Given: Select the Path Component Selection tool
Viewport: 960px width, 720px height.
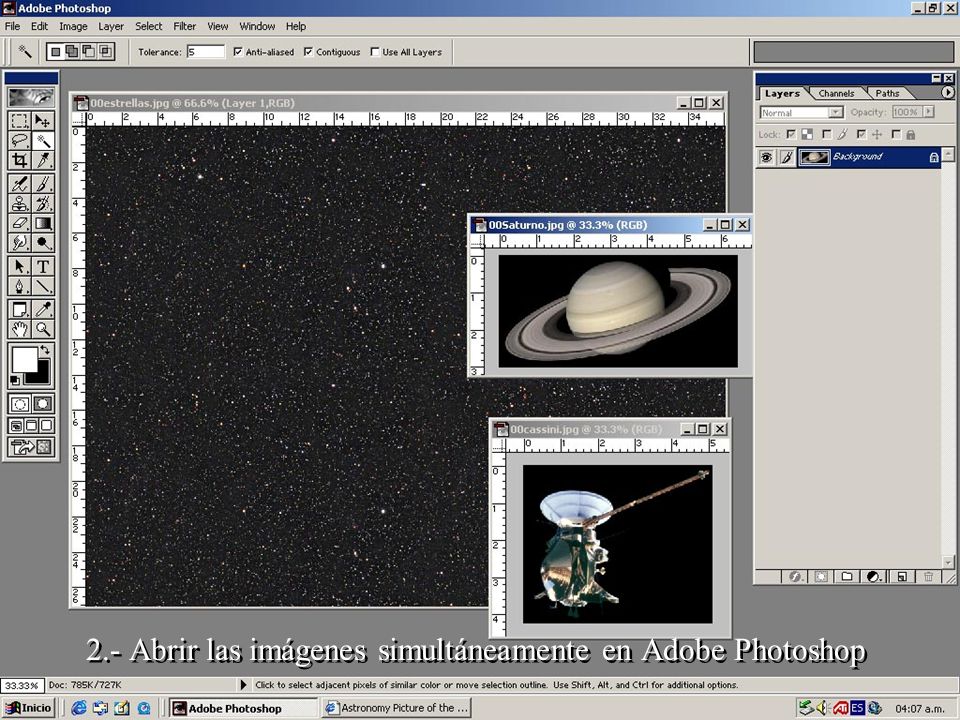Looking at the screenshot, I should pos(20,266).
